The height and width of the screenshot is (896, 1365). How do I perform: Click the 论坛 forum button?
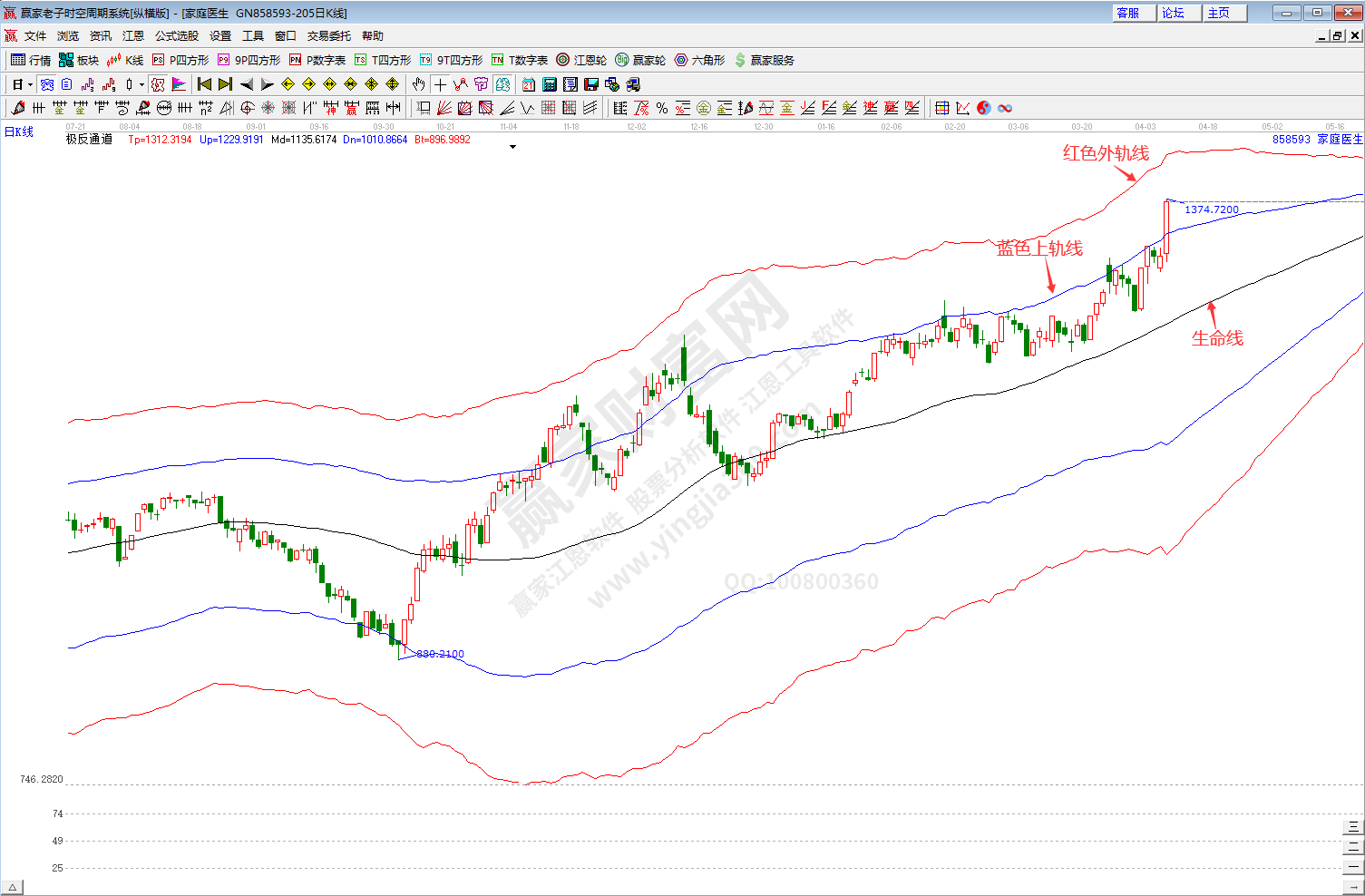coord(1179,13)
